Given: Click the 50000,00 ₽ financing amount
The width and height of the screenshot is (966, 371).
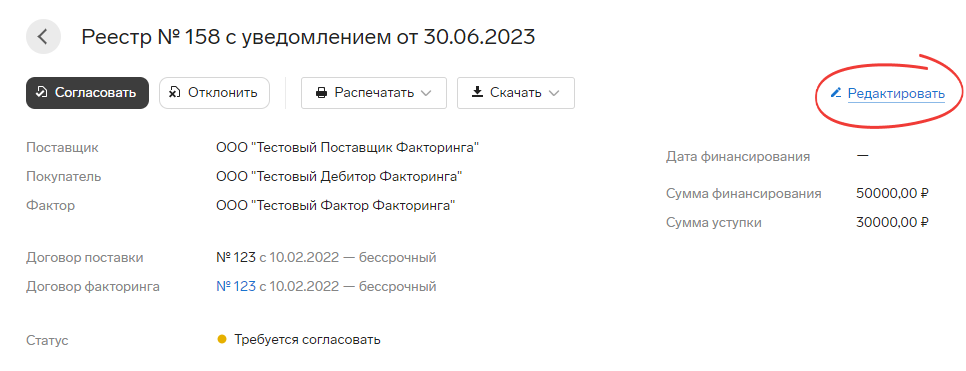Looking at the screenshot, I should [892, 194].
